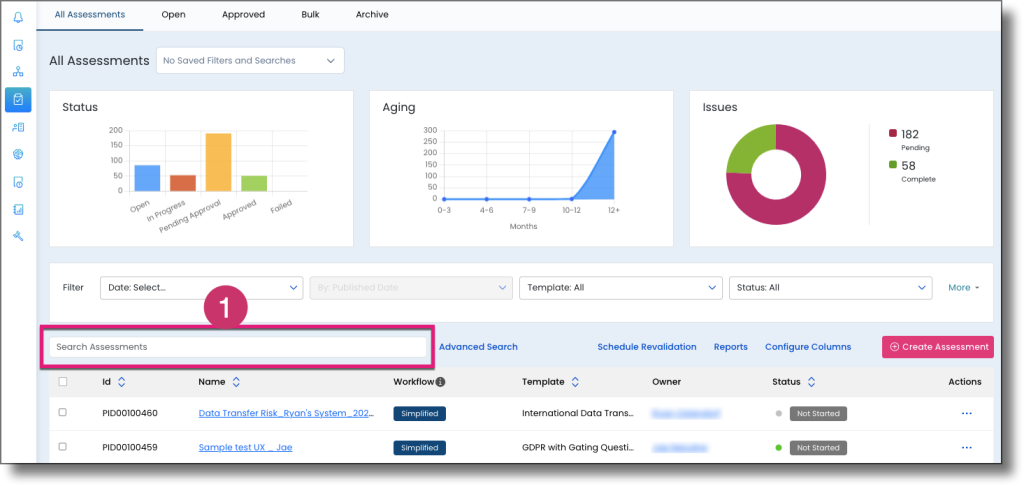1024x486 pixels.
Task: Click the blue Open bar in Status chart
Action: click(x=147, y=178)
